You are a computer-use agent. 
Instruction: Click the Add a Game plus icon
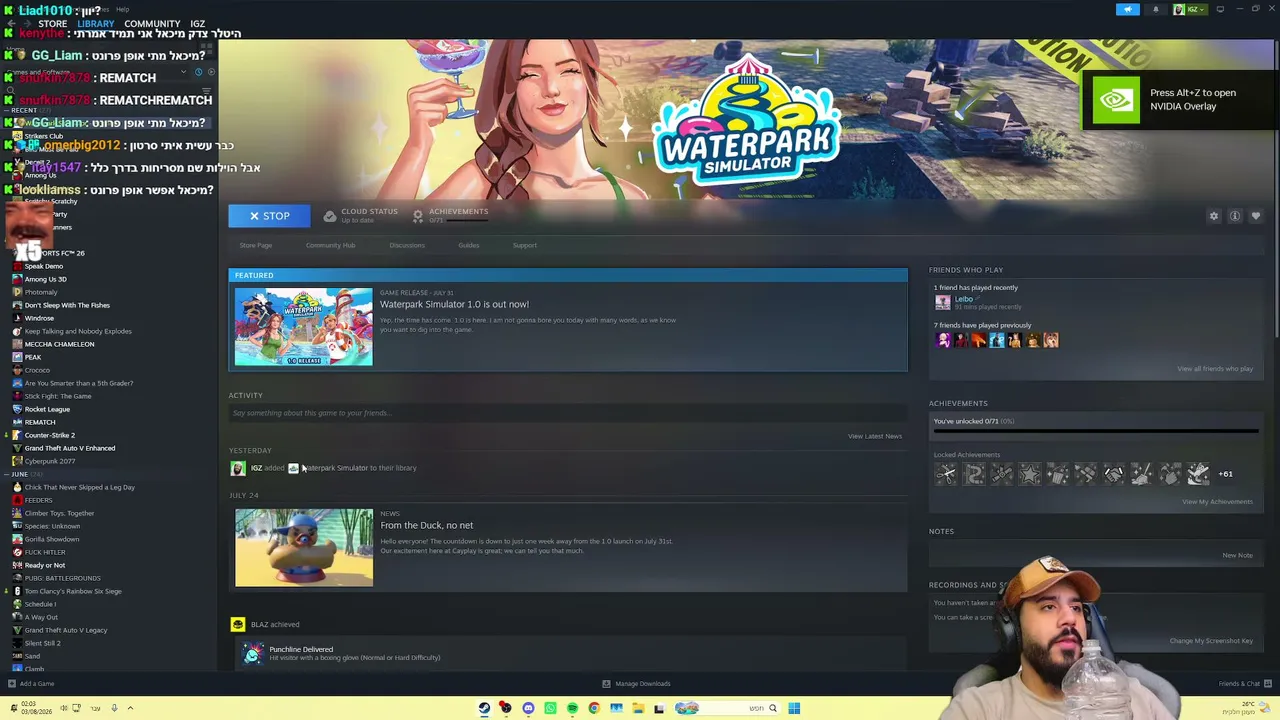tap(12, 684)
